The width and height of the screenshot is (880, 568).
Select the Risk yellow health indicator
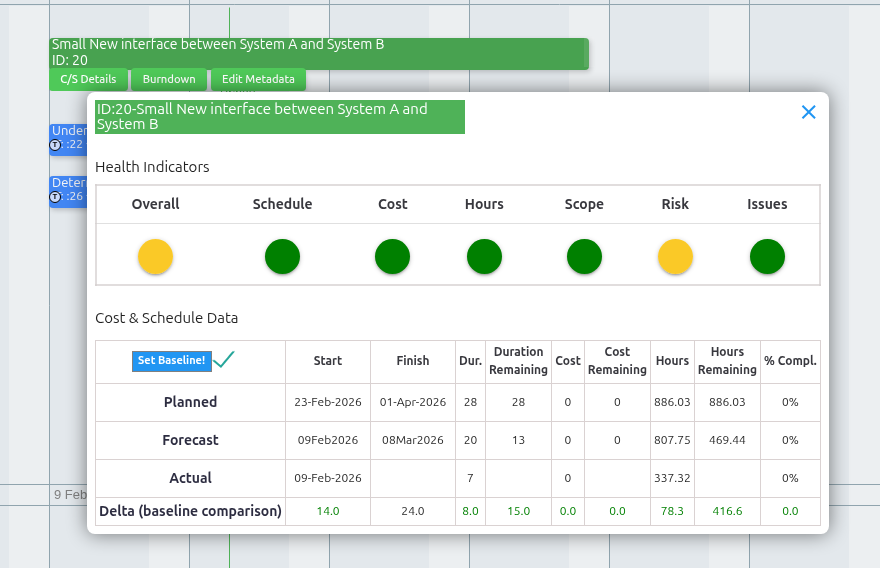pyautogui.click(x=675, y=256)
